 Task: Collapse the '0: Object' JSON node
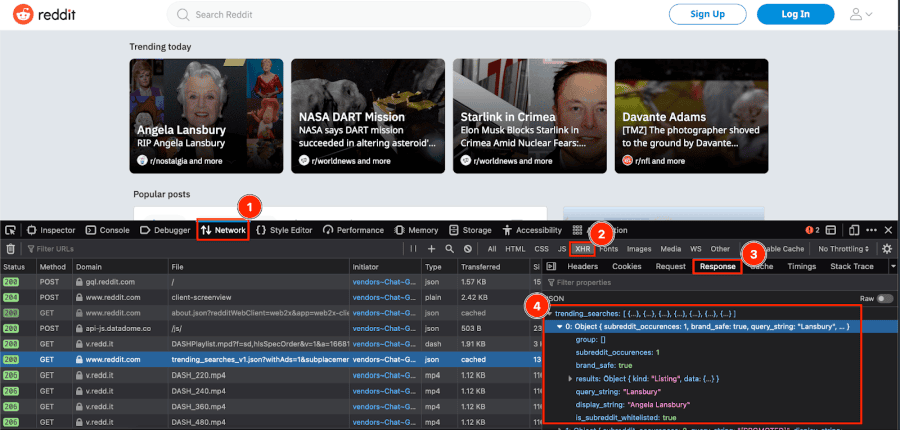click(x=560, y=326)
